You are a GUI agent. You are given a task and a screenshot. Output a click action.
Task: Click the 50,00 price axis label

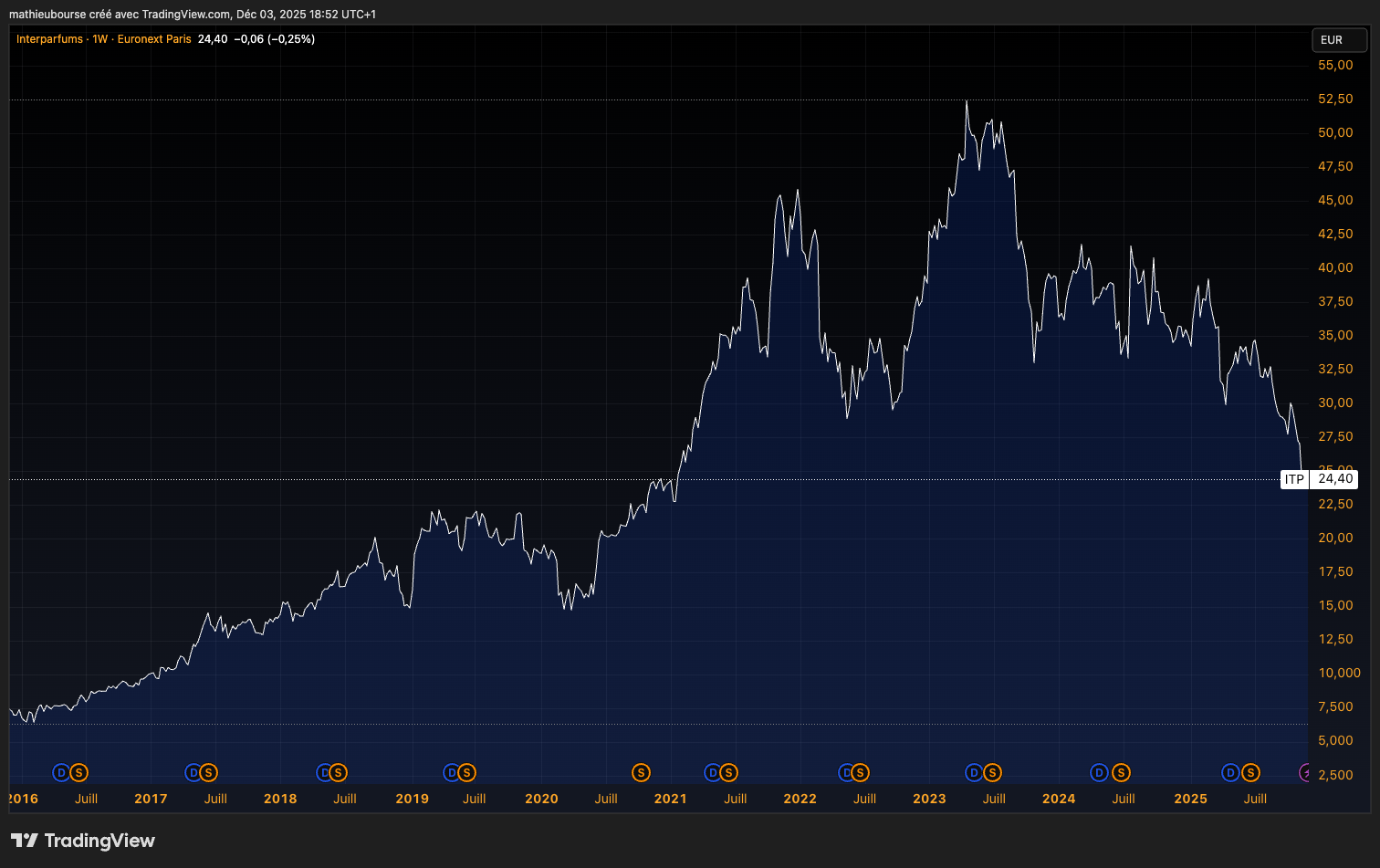click(1335, 132)
